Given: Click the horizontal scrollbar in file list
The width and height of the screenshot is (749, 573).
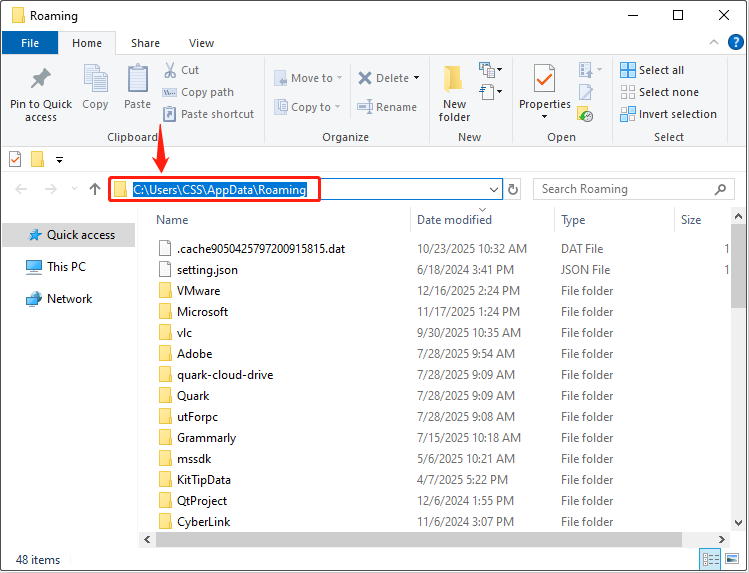Looking at the screenshot, I should click(x=400, y=539).
